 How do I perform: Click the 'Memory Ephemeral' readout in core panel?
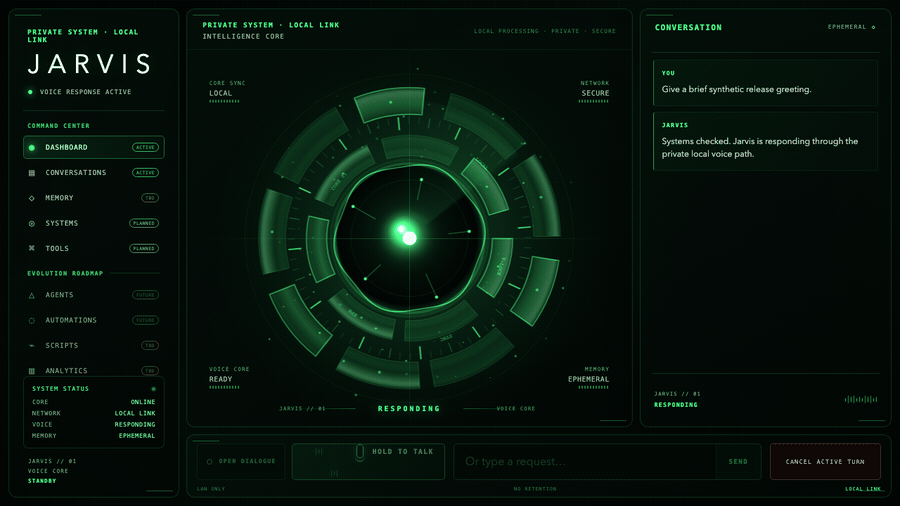588,378
